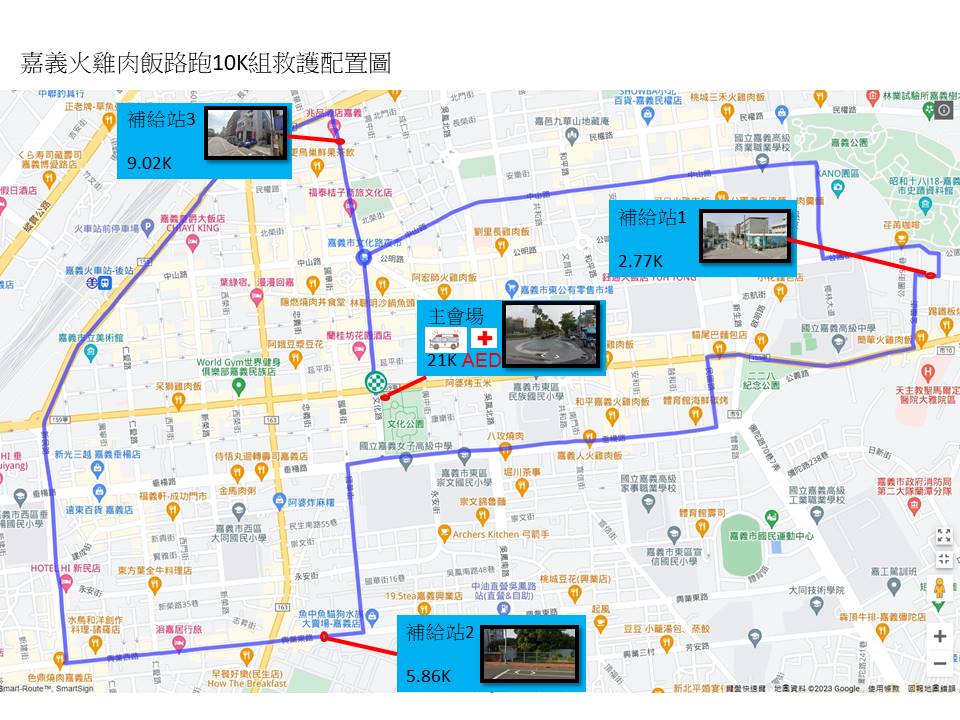This screenshot has width=960, height=720.
Task: Select the 嘉義市立美術館 museum pin
Action: click(x=91, y=352)
